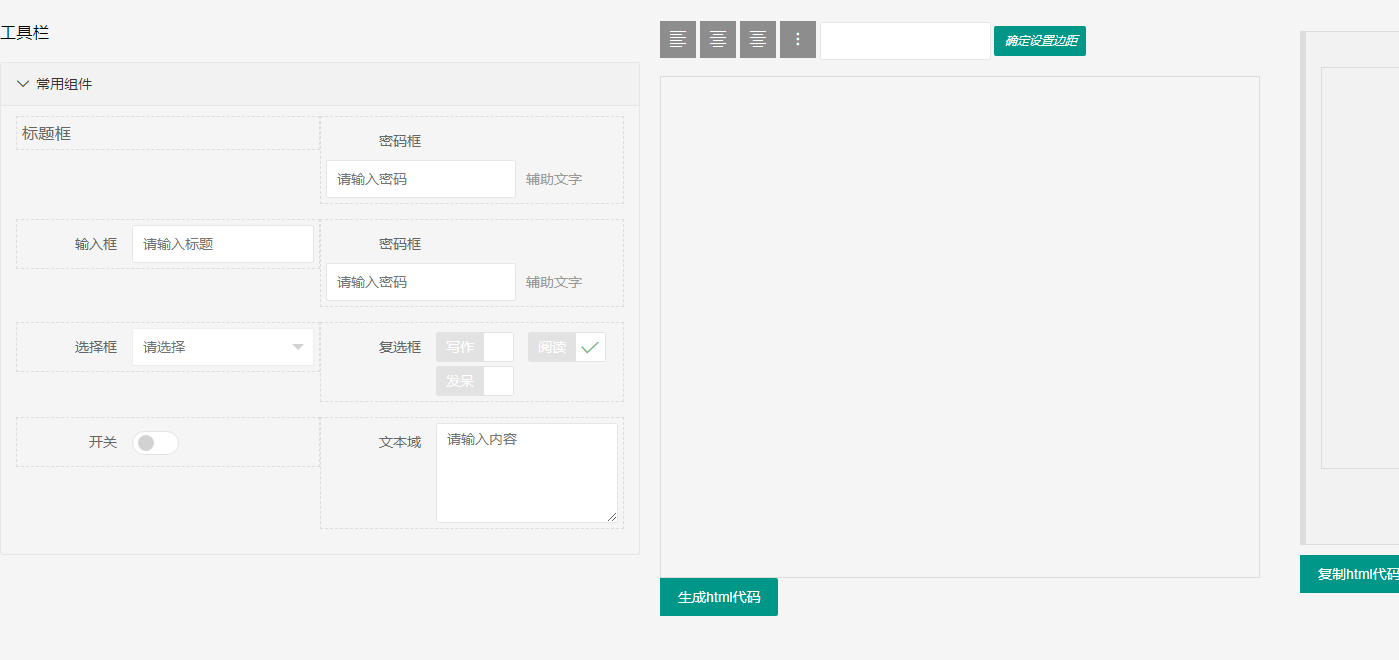Click the 复制html代码 button
Image resolution: width=1399 pixels, height=660 pixels.
click(1350, 574)
